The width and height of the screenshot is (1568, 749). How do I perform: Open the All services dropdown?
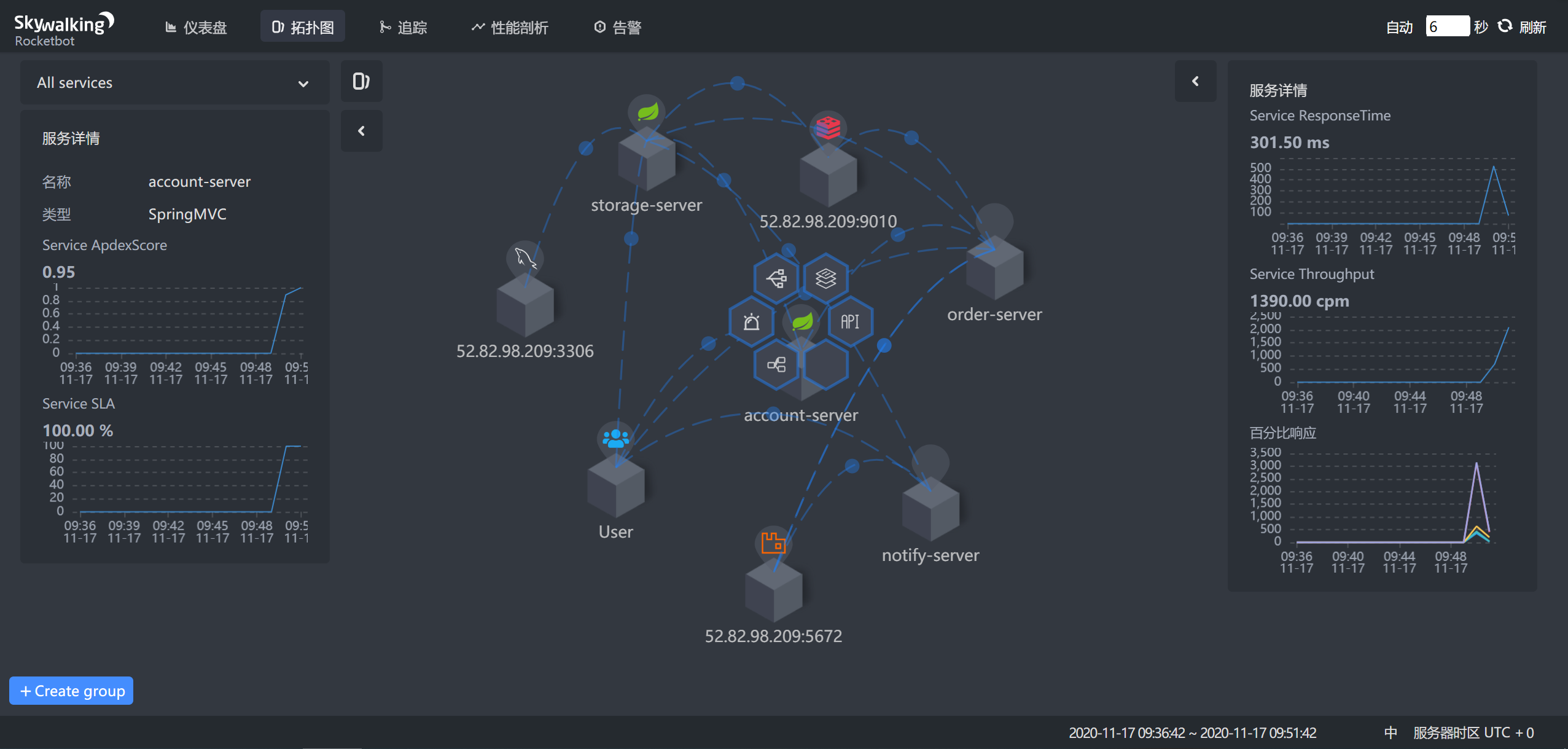(x=174, y=83)
